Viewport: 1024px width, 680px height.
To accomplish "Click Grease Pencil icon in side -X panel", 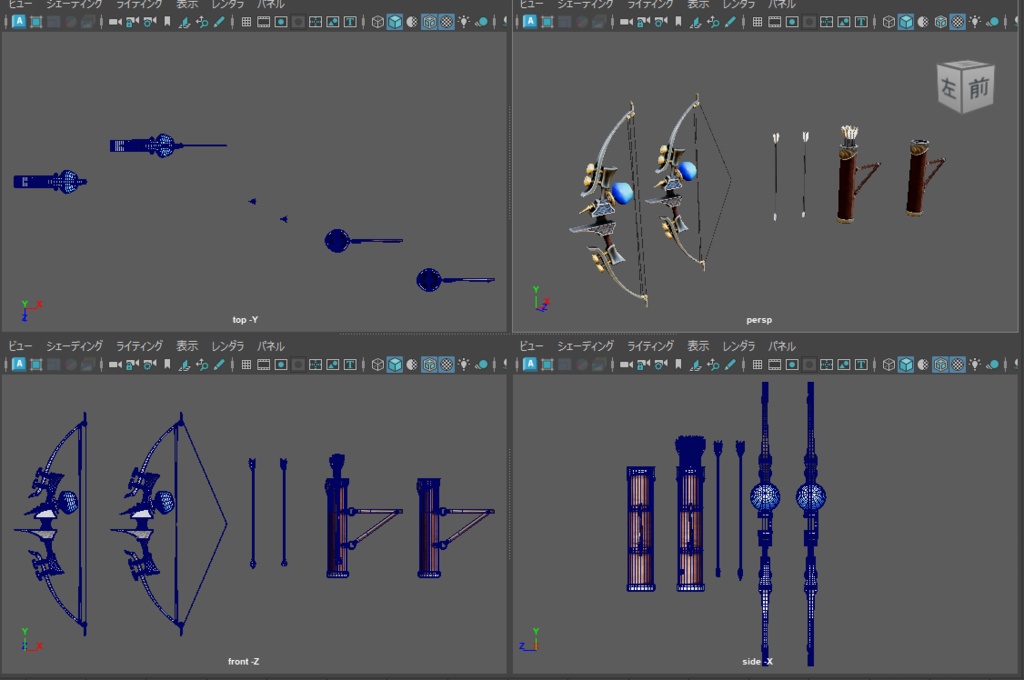I will click(x=731, y=364).
